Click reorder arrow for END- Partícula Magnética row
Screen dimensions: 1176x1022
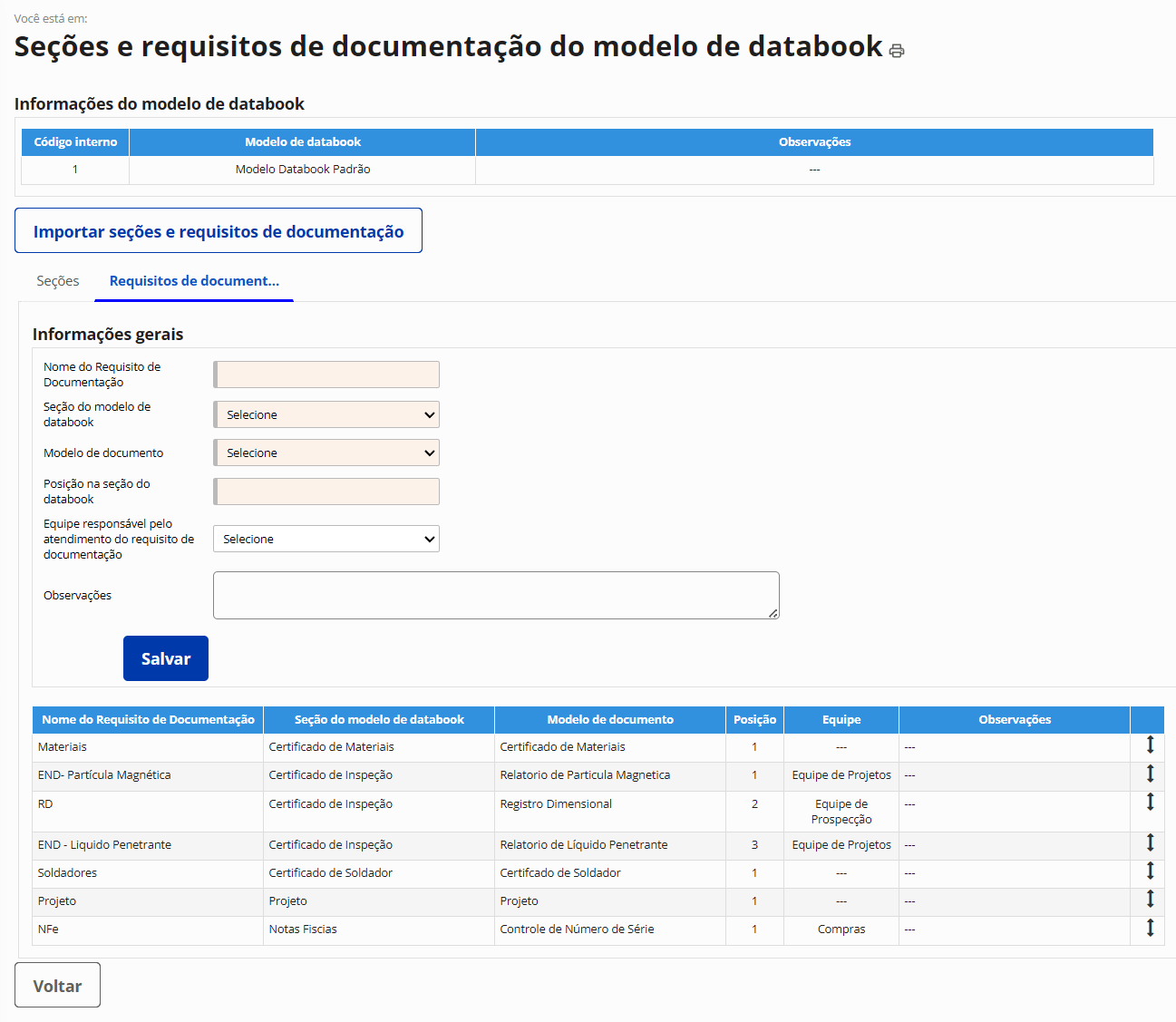pyautogui.click(x=1150, y=774)
